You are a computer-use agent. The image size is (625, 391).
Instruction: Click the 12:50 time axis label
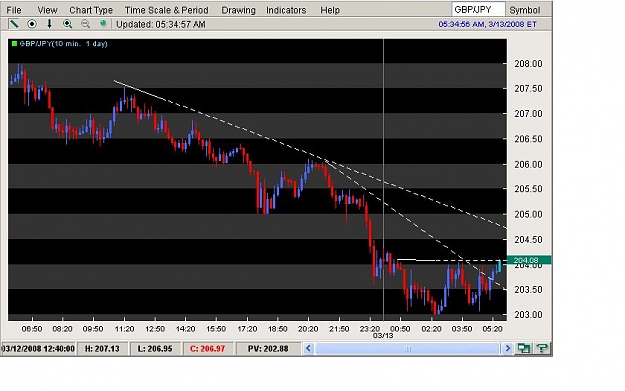pyautogui.click(x=155, y=329)
